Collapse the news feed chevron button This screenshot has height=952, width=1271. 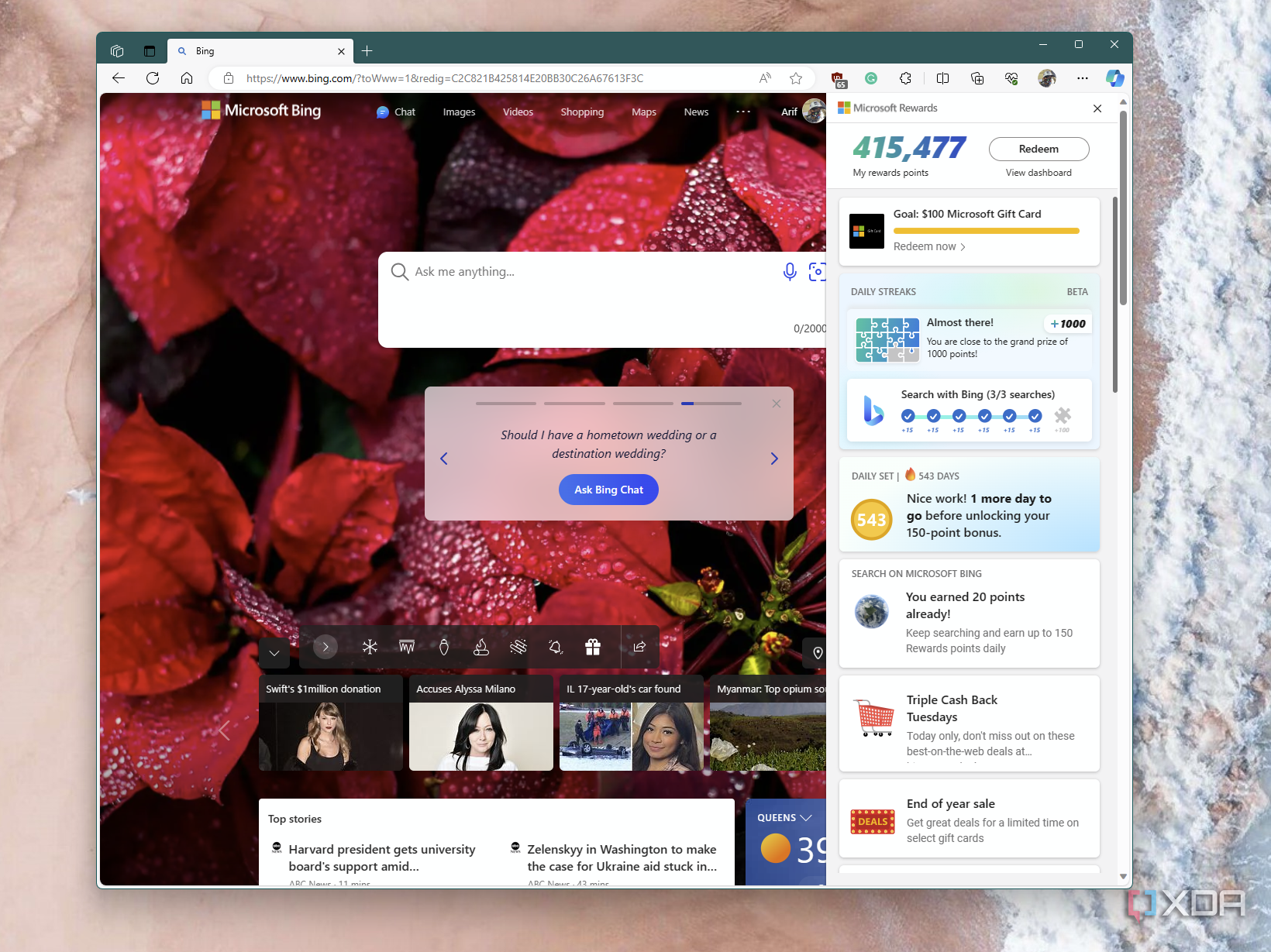click(x=274, y=653)
